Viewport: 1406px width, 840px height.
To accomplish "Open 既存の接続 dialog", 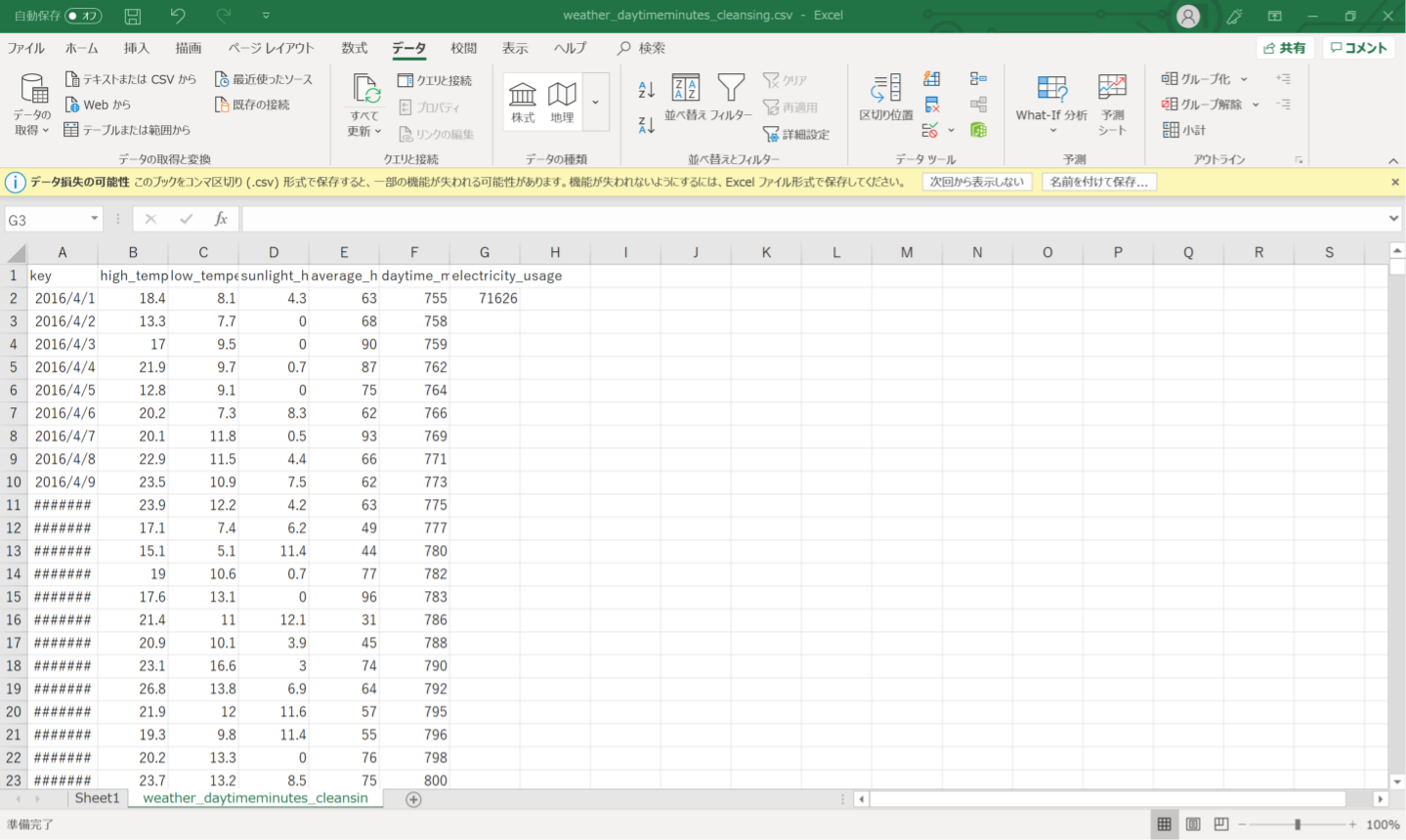I will click(251, 105).
